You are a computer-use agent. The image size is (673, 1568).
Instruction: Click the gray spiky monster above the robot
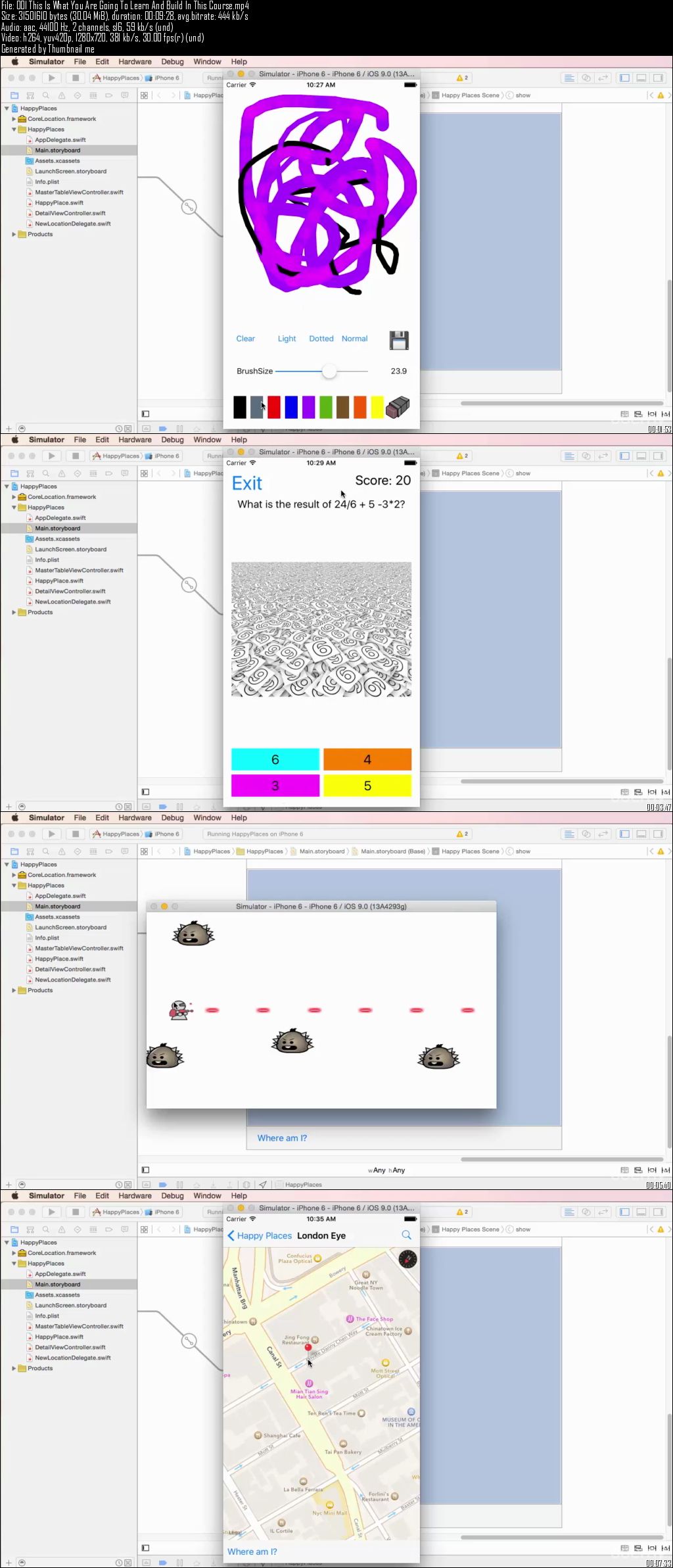click(193, 934)
